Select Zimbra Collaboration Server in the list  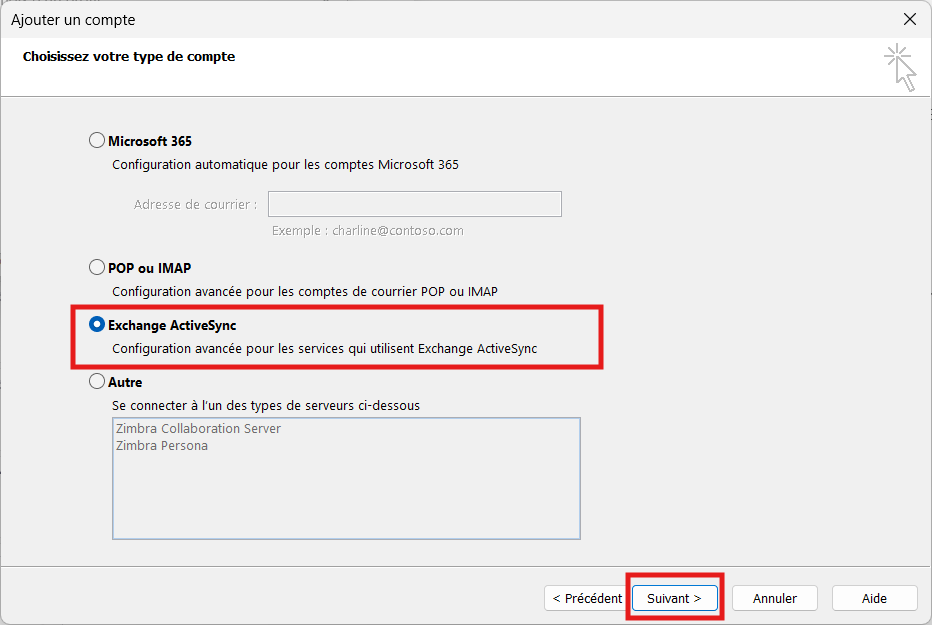tap(199, 429)
